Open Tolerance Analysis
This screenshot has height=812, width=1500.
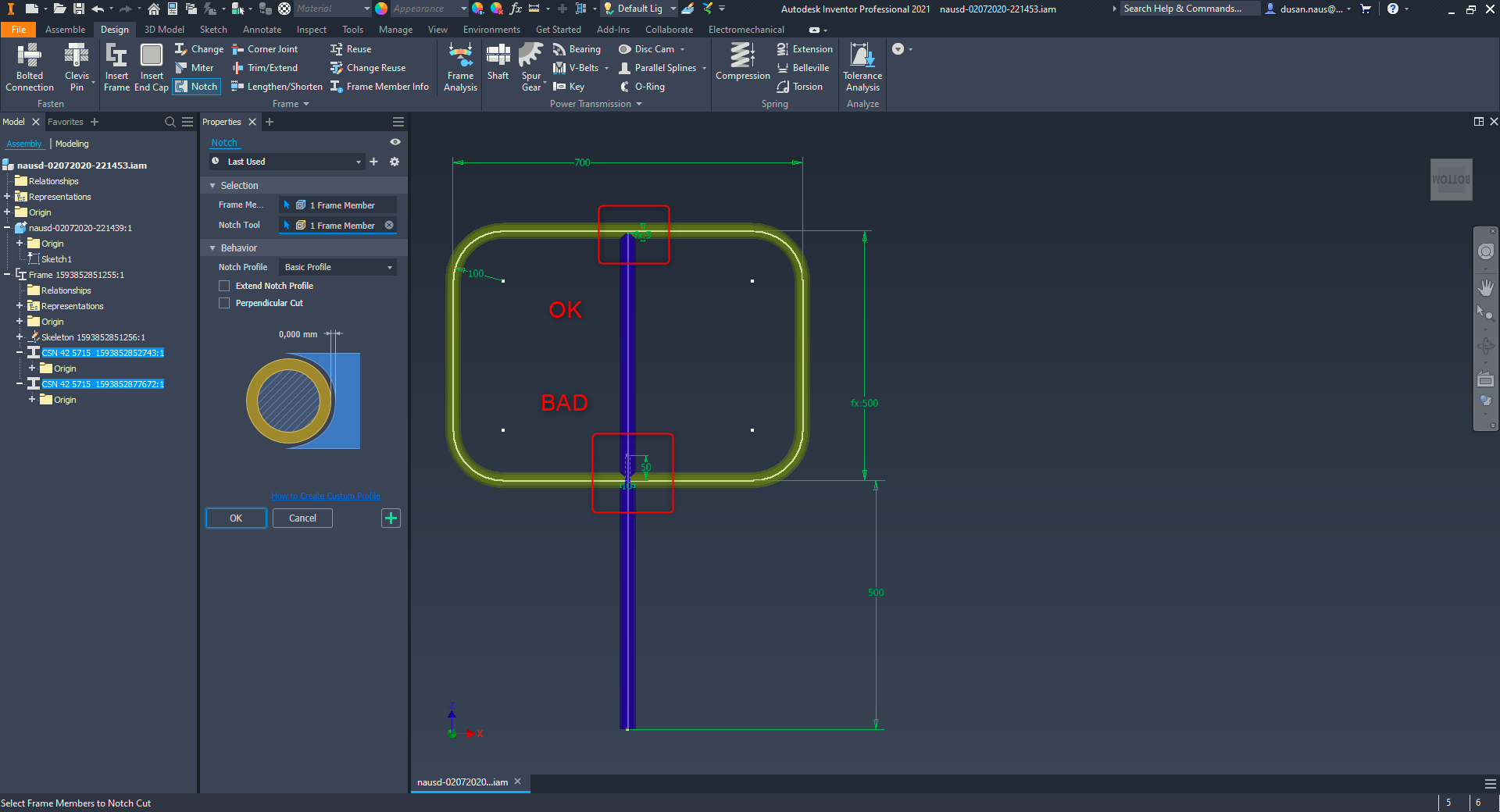862,67
